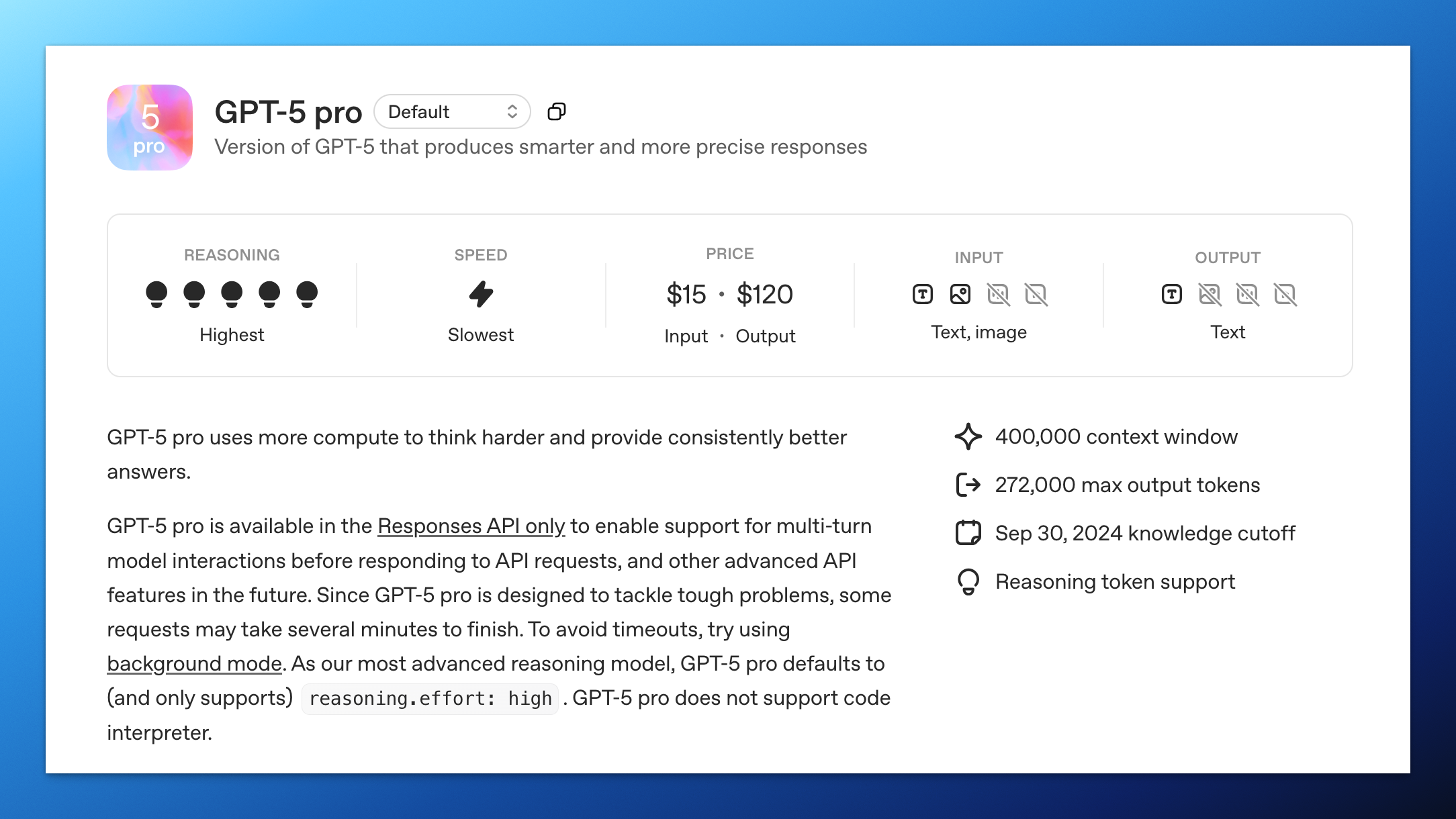Click the context window sparkle icon
The image size is (1456, 819).
click(968, 436)
